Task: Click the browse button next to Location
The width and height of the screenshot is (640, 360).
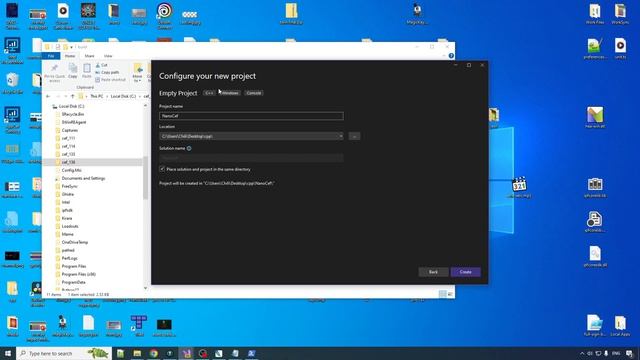Action: [354, 136]
